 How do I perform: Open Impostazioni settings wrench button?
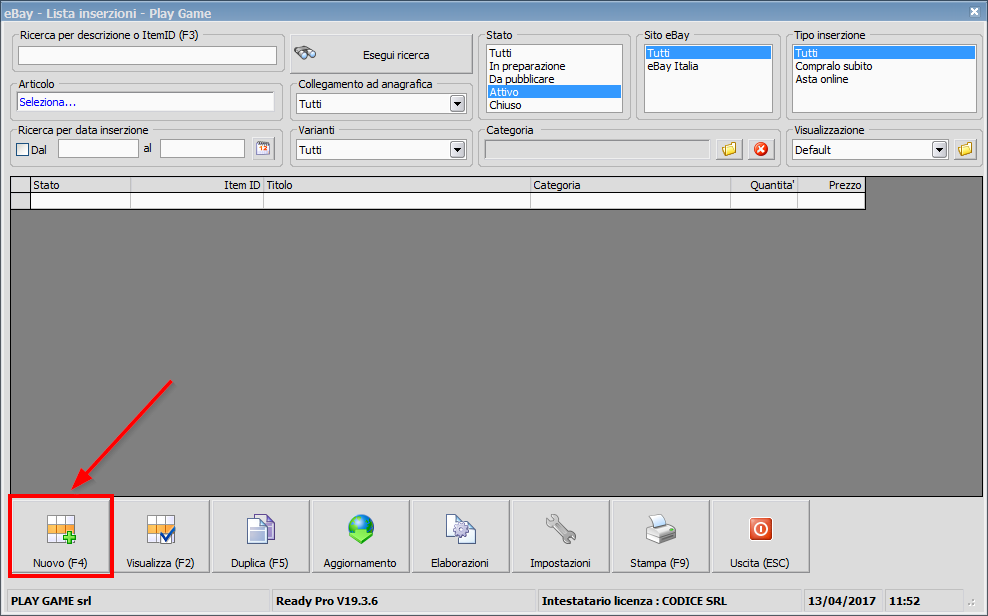click(x=560, y=536)
